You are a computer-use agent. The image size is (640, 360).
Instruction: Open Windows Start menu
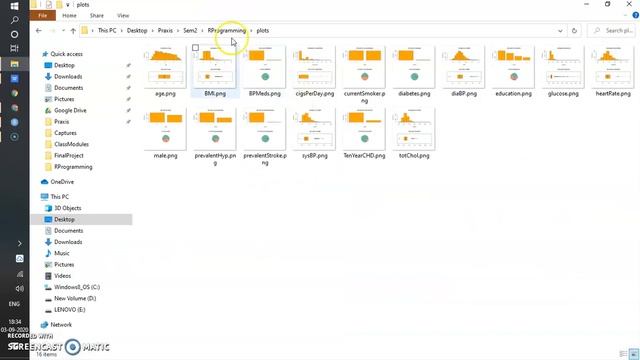(14, 6)
